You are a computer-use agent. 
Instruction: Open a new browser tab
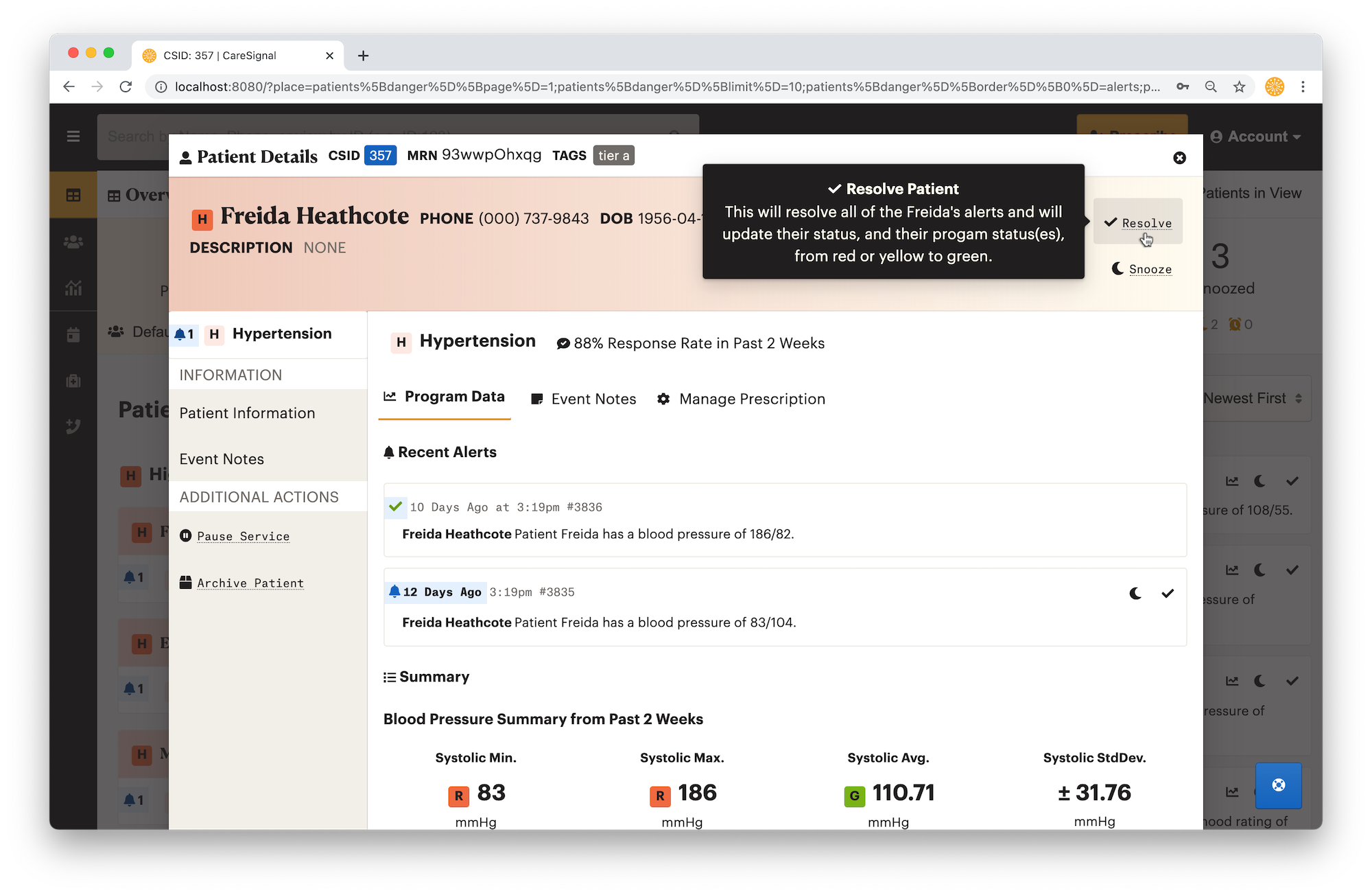coord(363,56)
